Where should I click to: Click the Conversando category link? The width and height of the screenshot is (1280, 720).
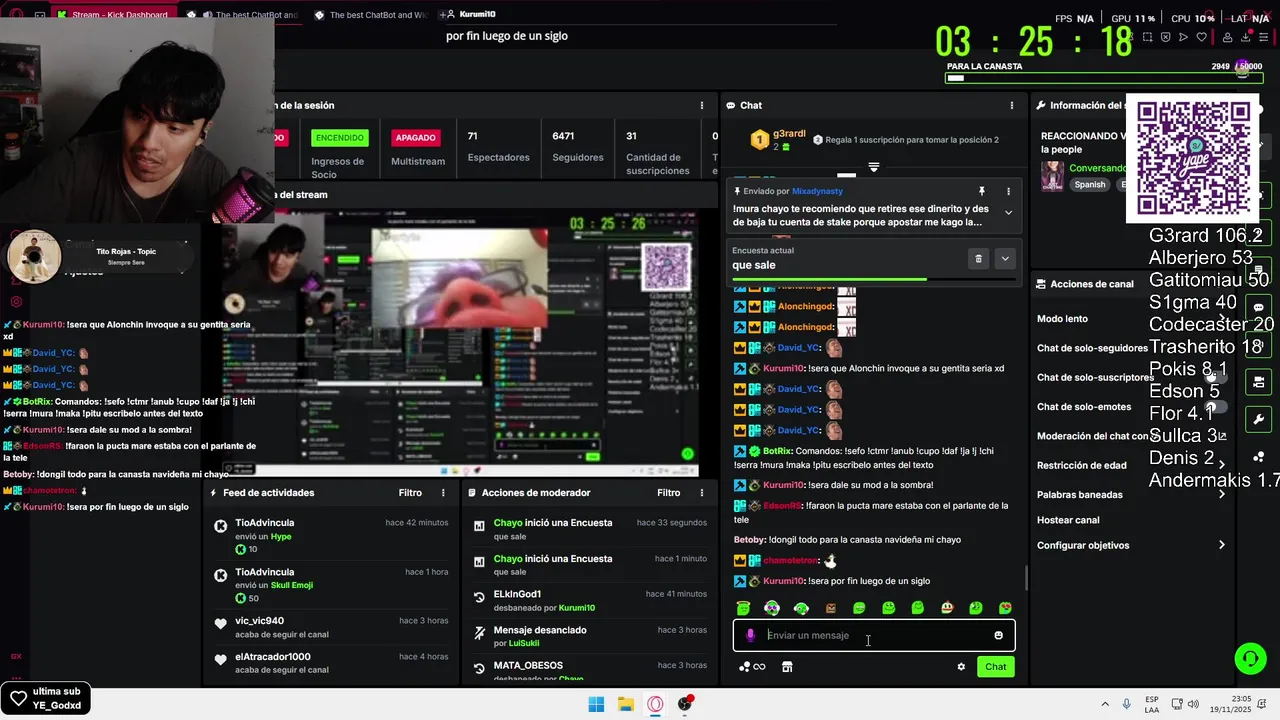click(1097, 168)
